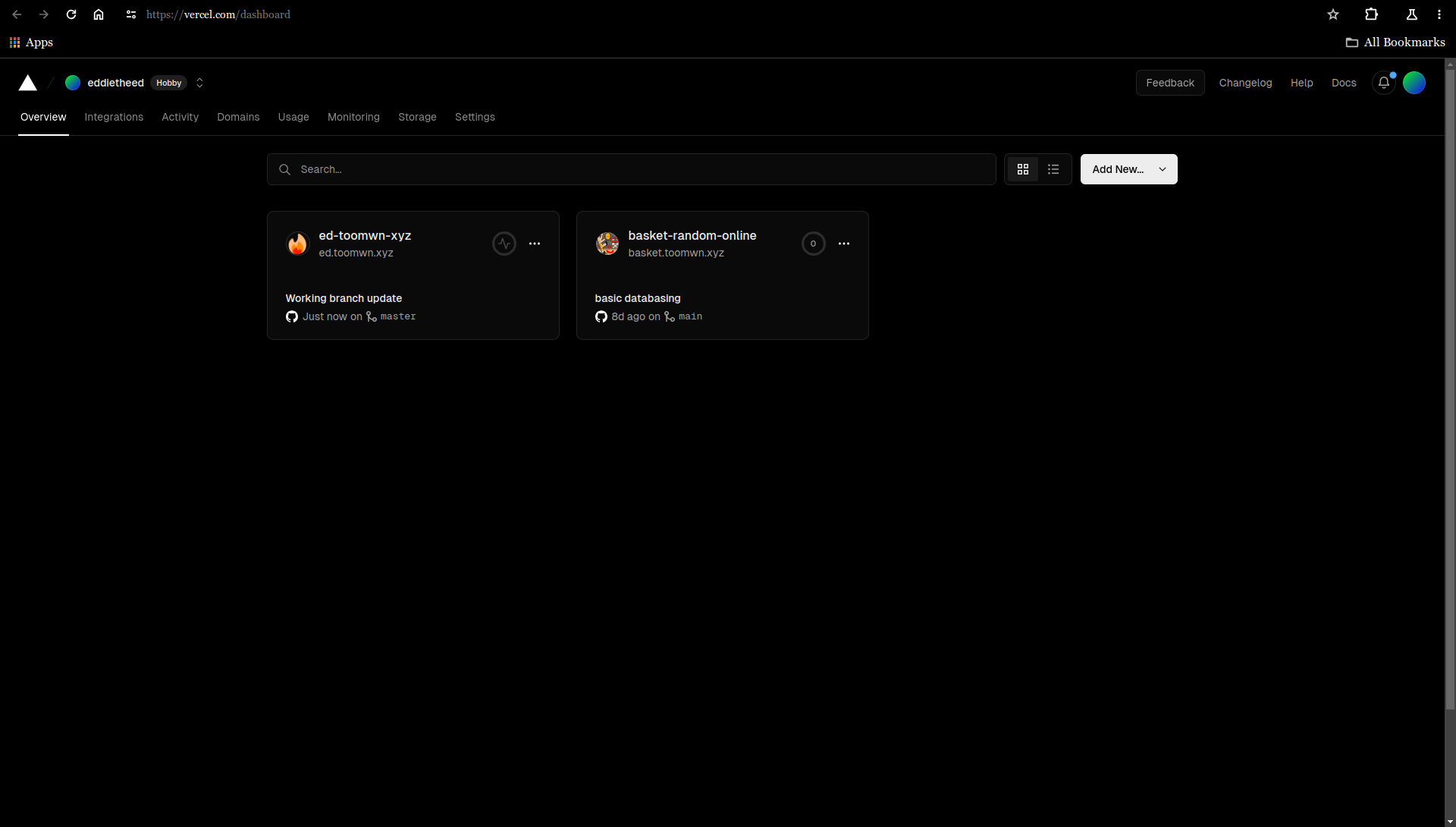The height and width of the screenshot is (827, 1456).
Task: Click basket-random-online status circle icon
Action: click(x=813, y=244)
